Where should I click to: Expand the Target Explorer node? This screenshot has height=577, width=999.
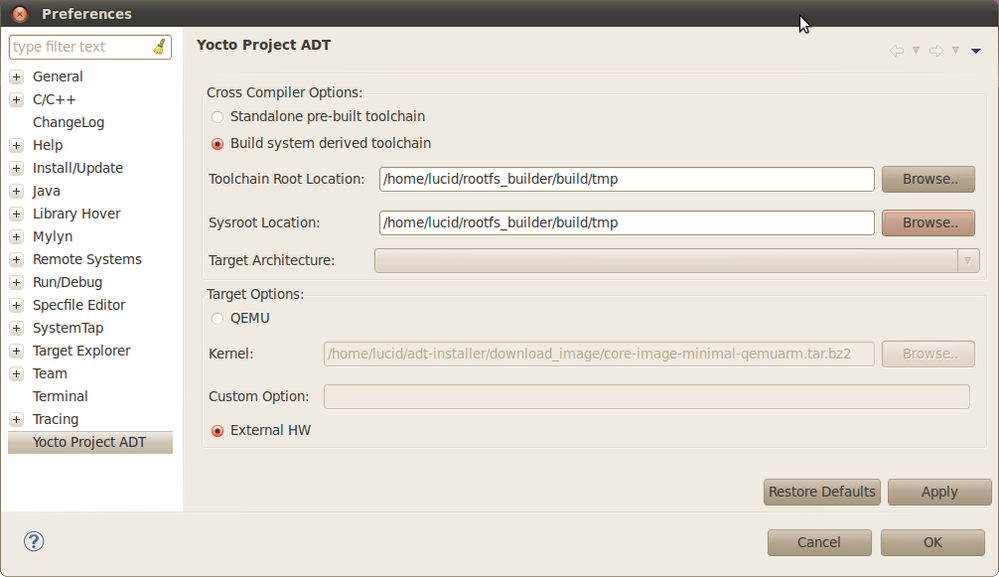point(17,351)
